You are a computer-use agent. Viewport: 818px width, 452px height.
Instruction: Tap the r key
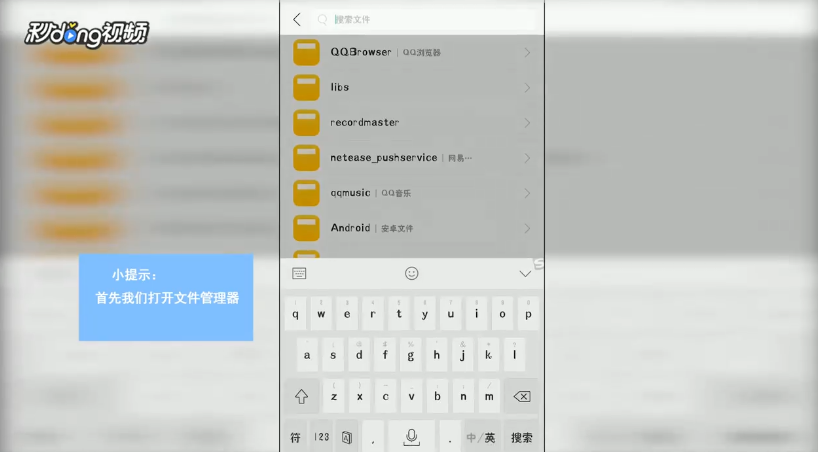tap(373, 313)
